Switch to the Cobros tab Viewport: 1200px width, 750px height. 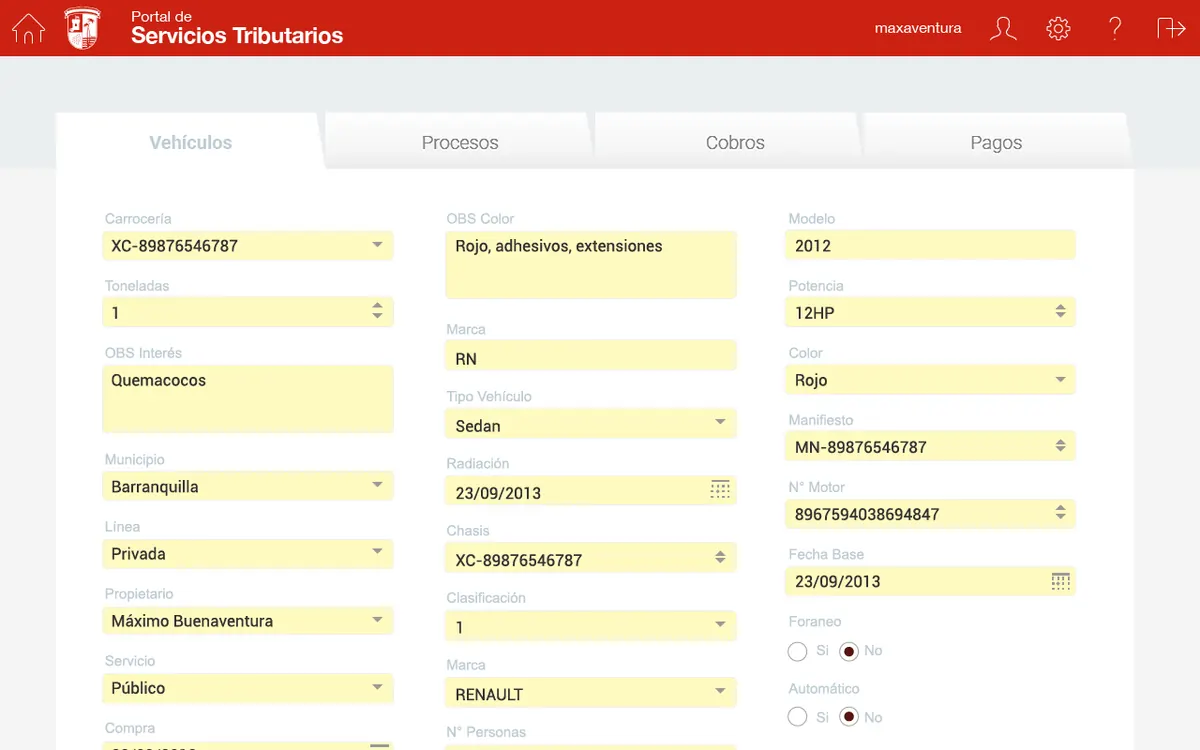(735, 142)
